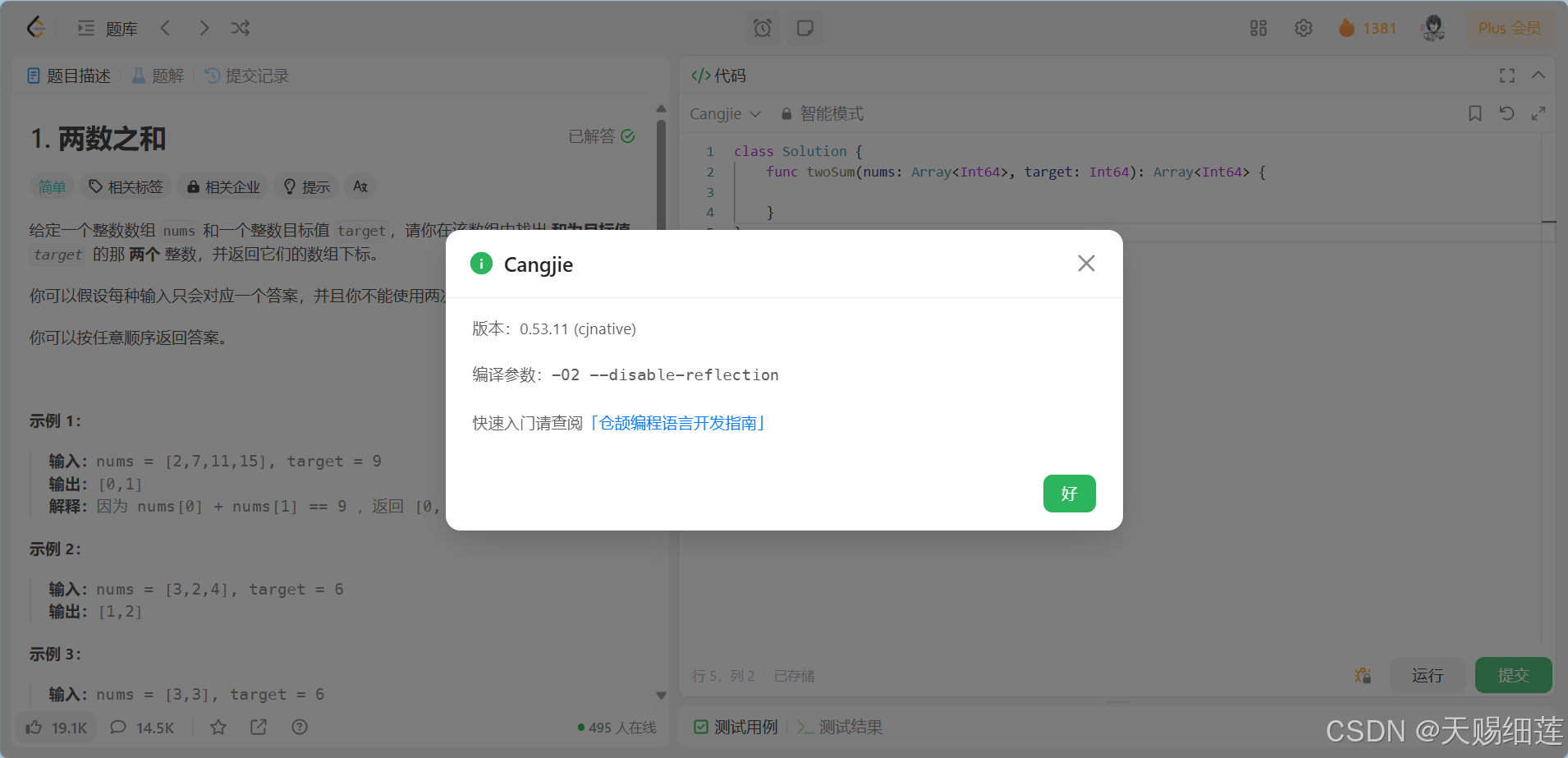Click the description scrollbar down arrow
Viewport: 1568px width, 758px height.
662,696
